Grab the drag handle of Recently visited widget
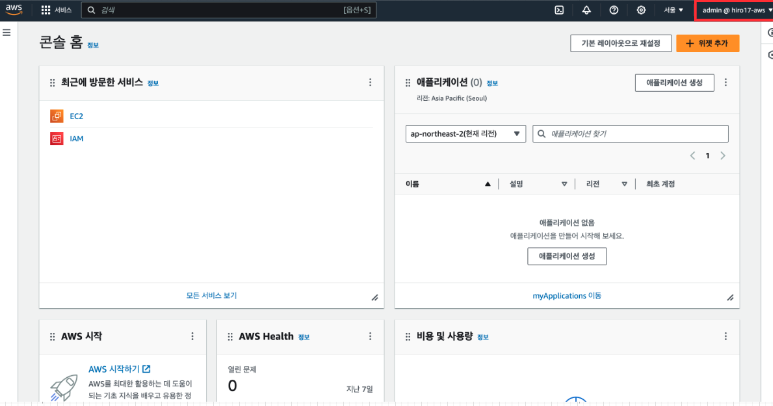This screenshot has height=406, width=773. point(52,83)
